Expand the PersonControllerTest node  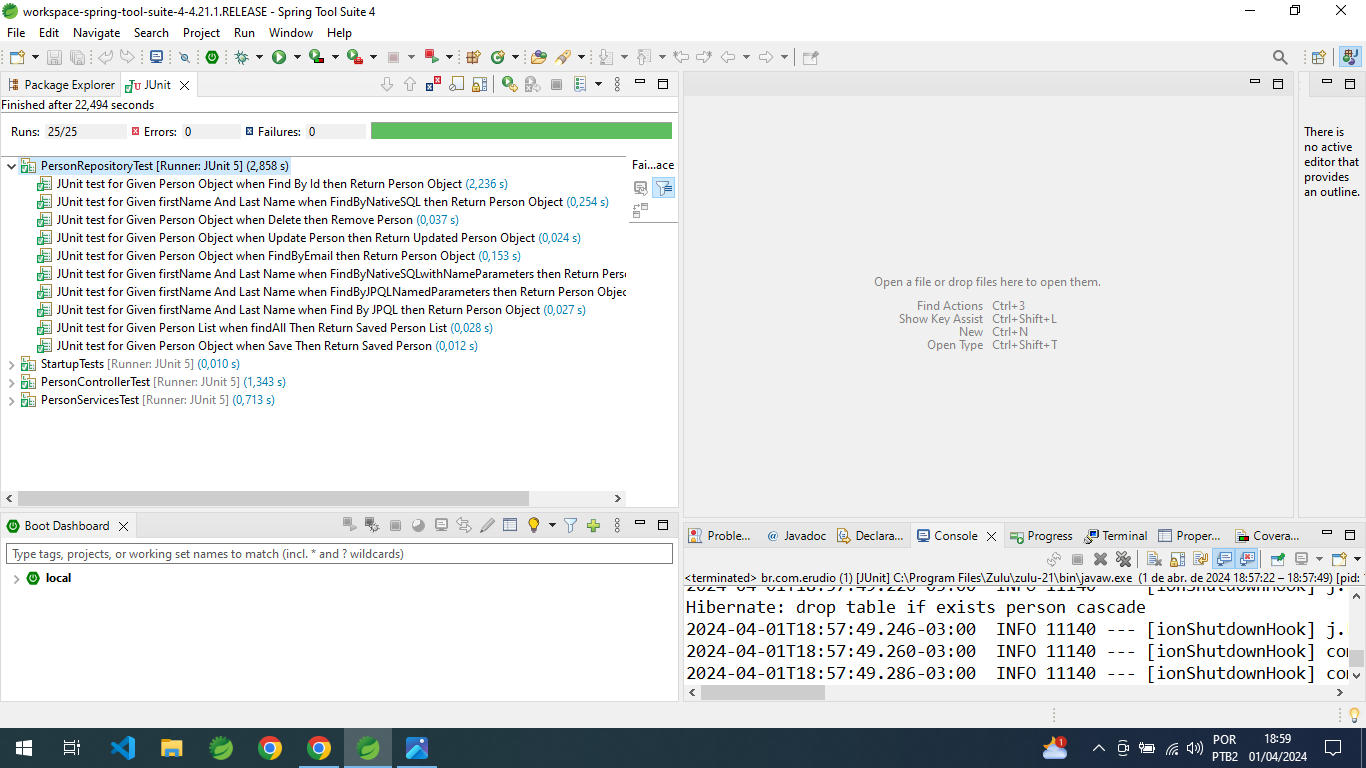tap(11, 382)
